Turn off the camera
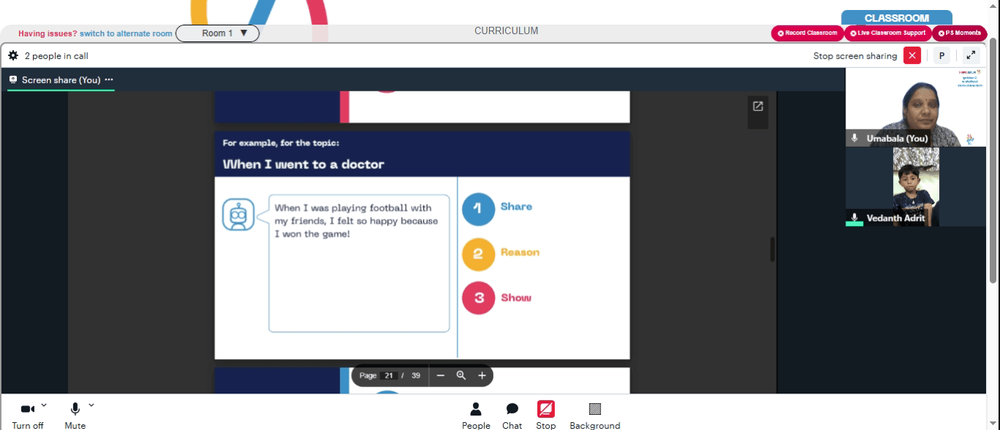The height and width of the screenshot is (430, 1000). (27, 415)
